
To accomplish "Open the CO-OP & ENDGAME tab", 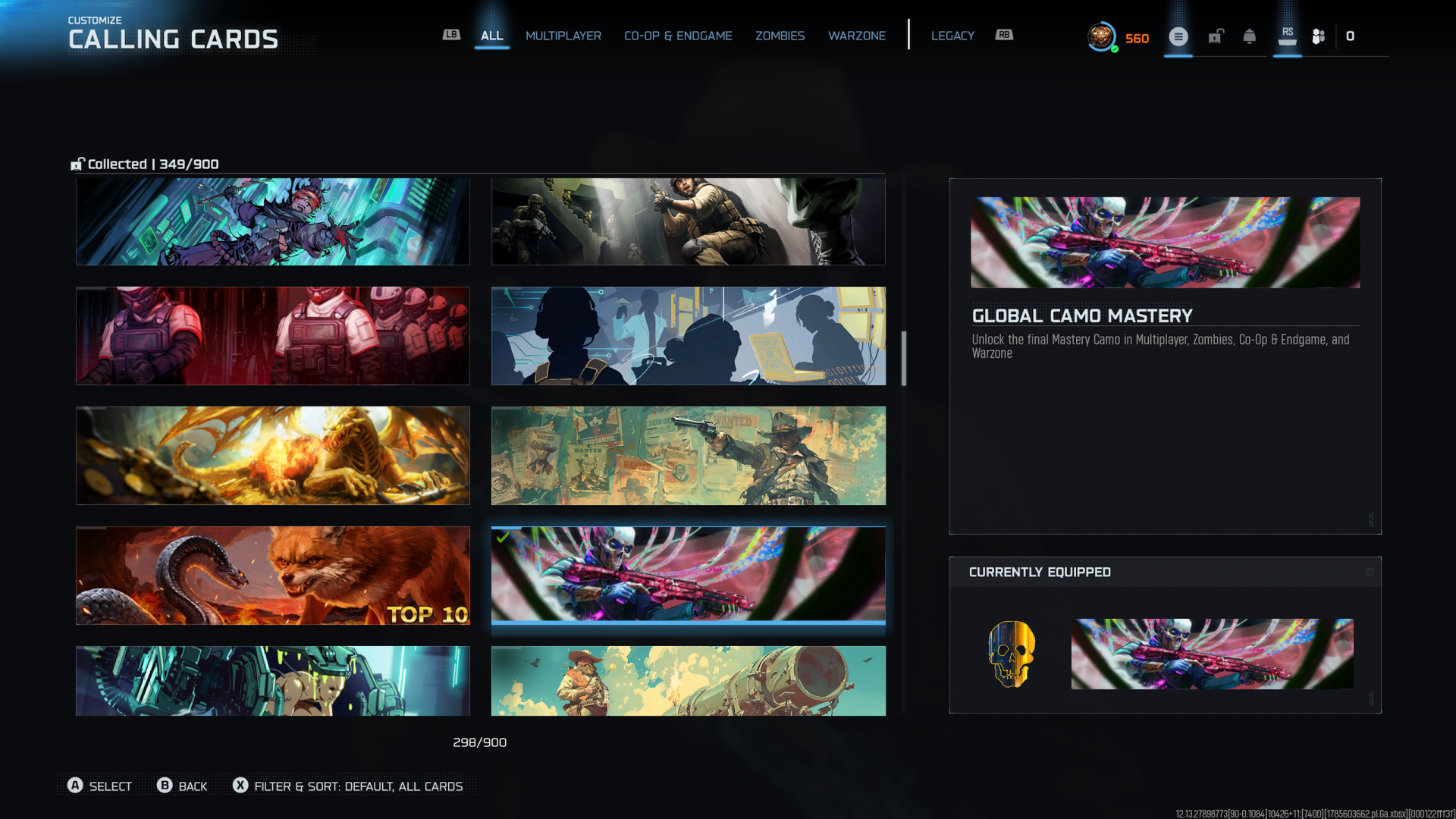I will coord(678,36).
